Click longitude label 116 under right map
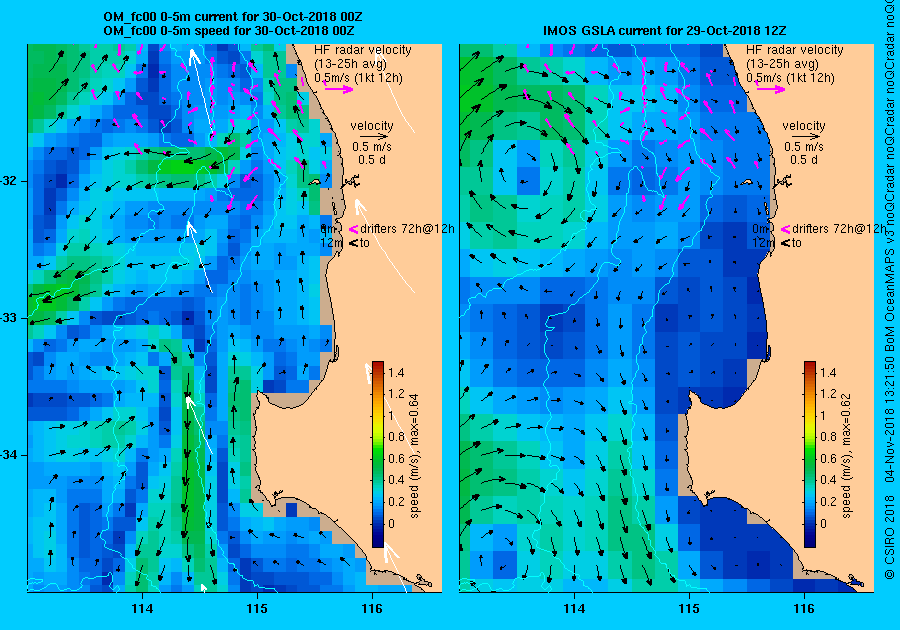Image resolution: width=900 pixels, height=630 pixels. (804, 609)
